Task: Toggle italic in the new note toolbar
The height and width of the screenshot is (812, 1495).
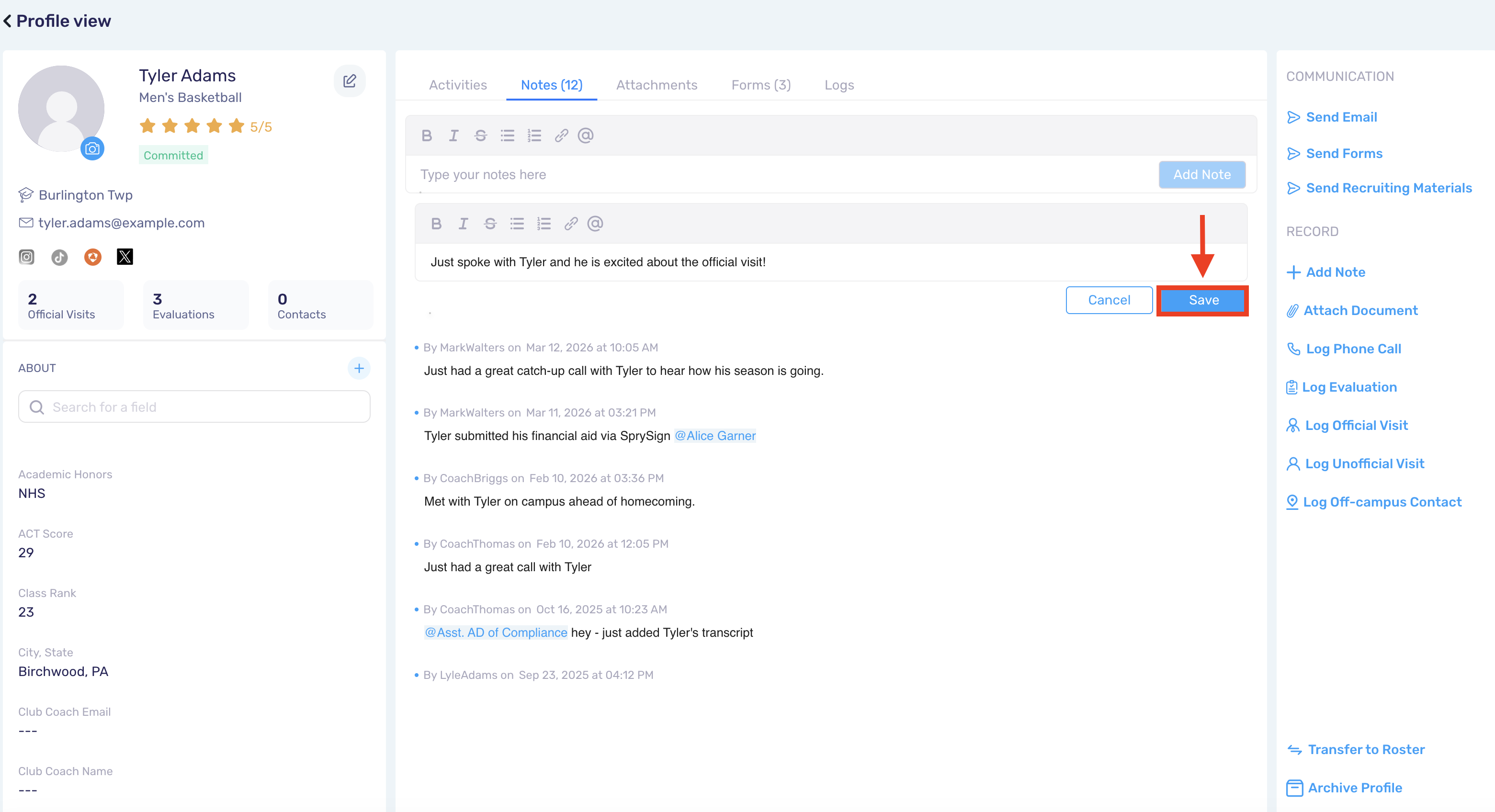Action: point(454,135)
